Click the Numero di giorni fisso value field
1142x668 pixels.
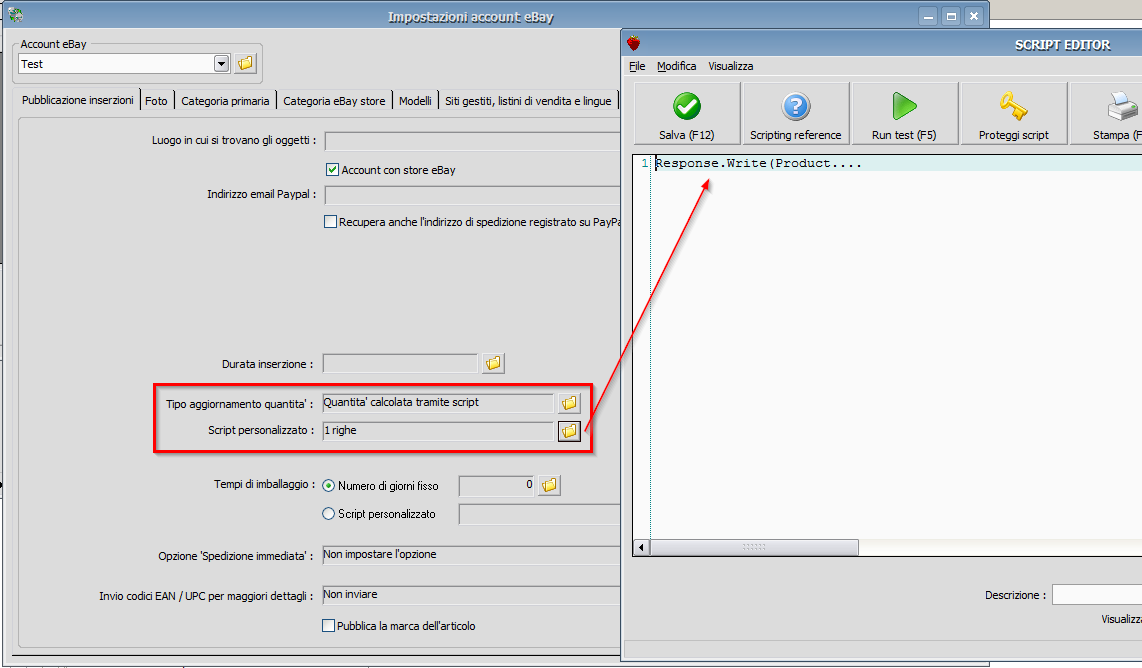[x=497, y=485]
